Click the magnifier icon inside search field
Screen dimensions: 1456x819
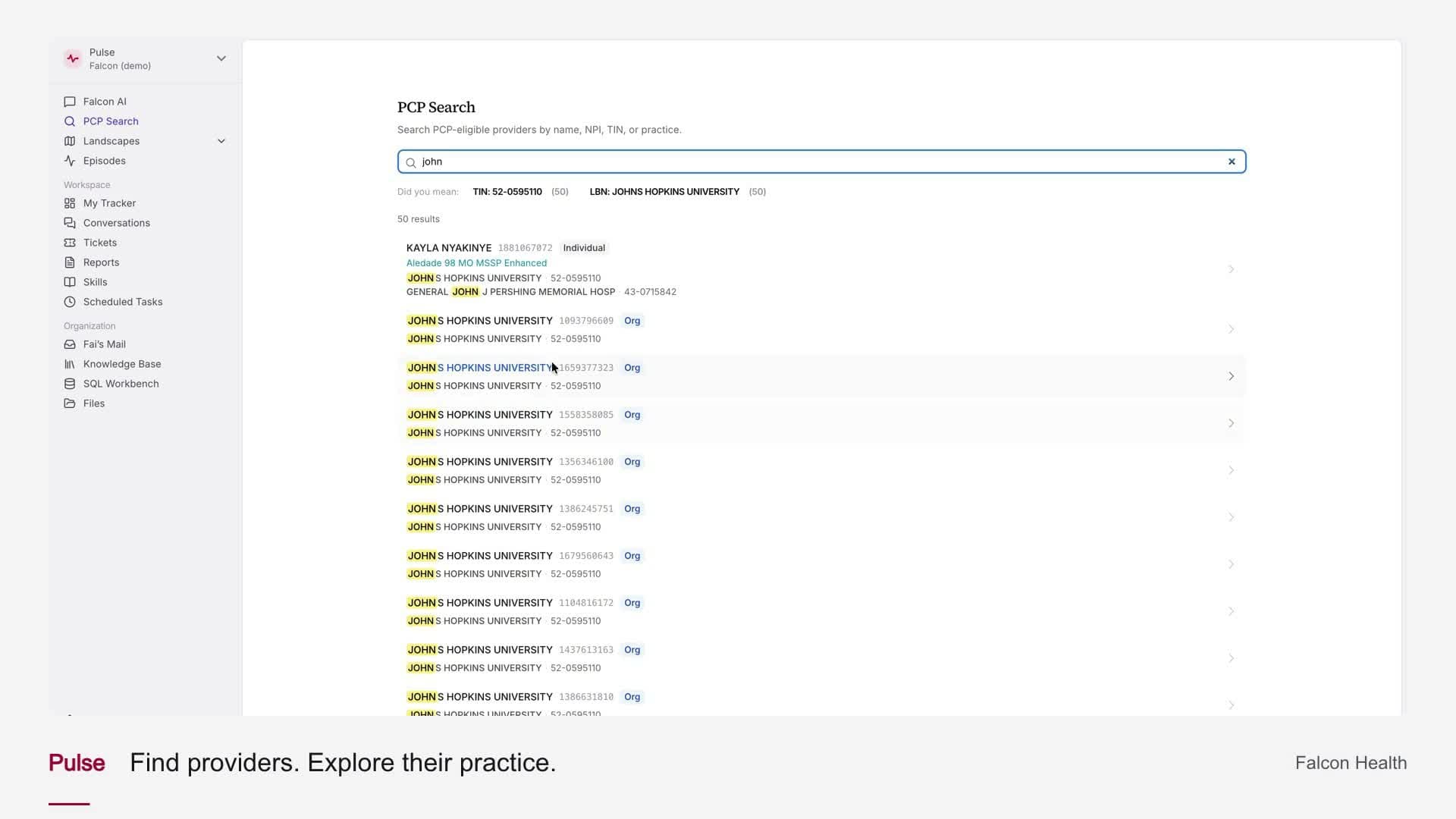(411, 162)
